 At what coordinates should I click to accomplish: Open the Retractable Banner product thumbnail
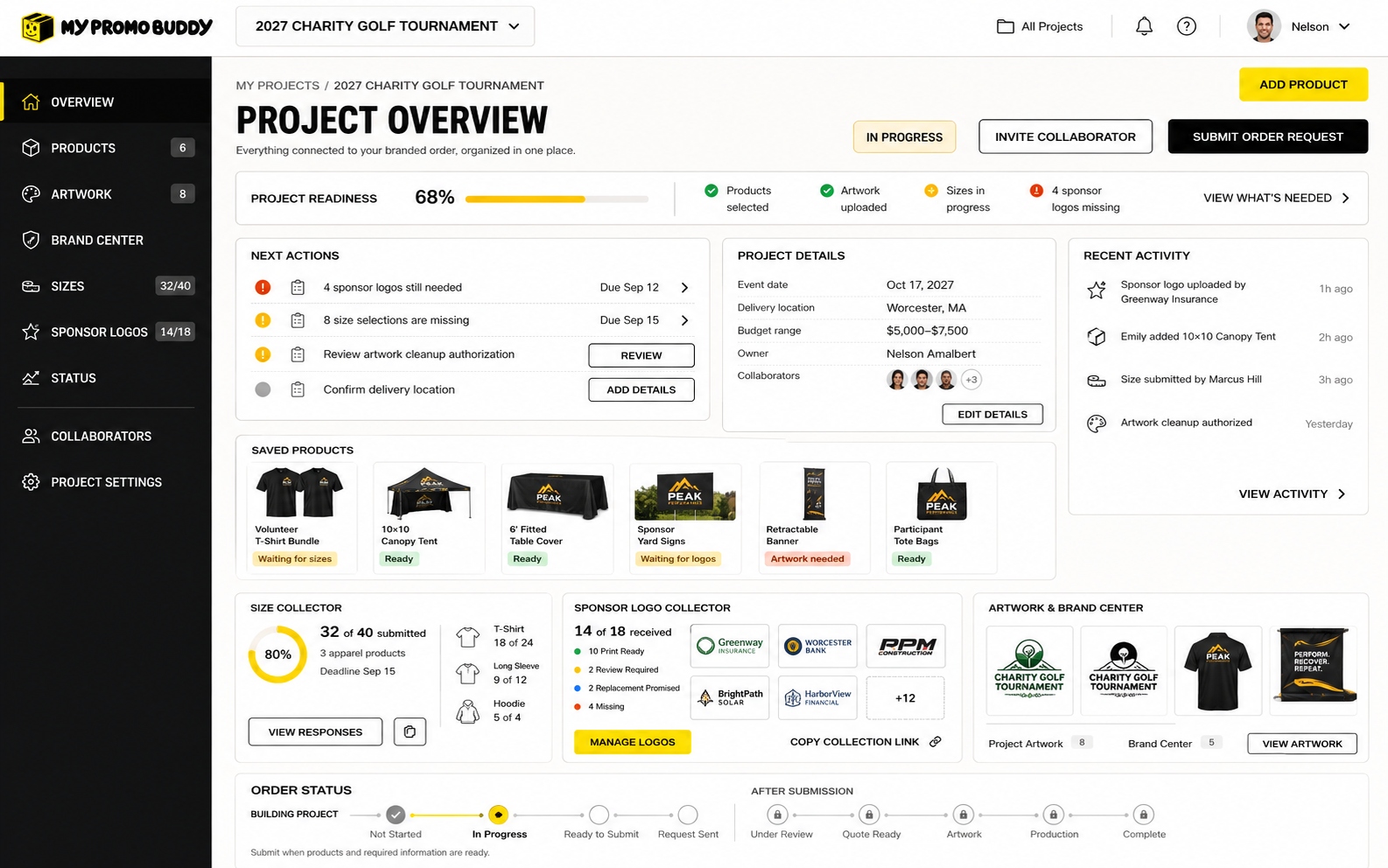coord(814,493)
